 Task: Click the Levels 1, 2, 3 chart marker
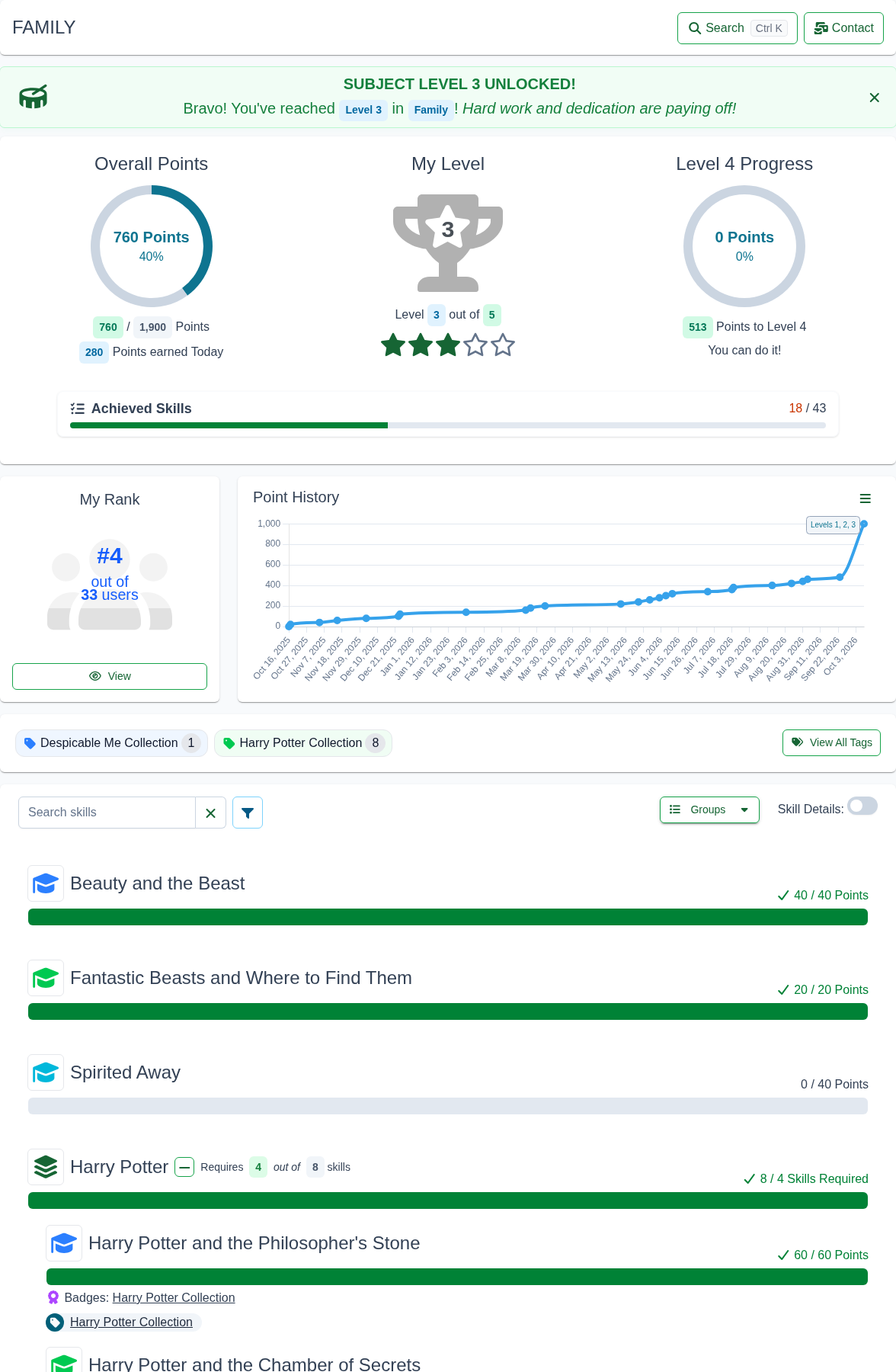[x=833, y=524]
